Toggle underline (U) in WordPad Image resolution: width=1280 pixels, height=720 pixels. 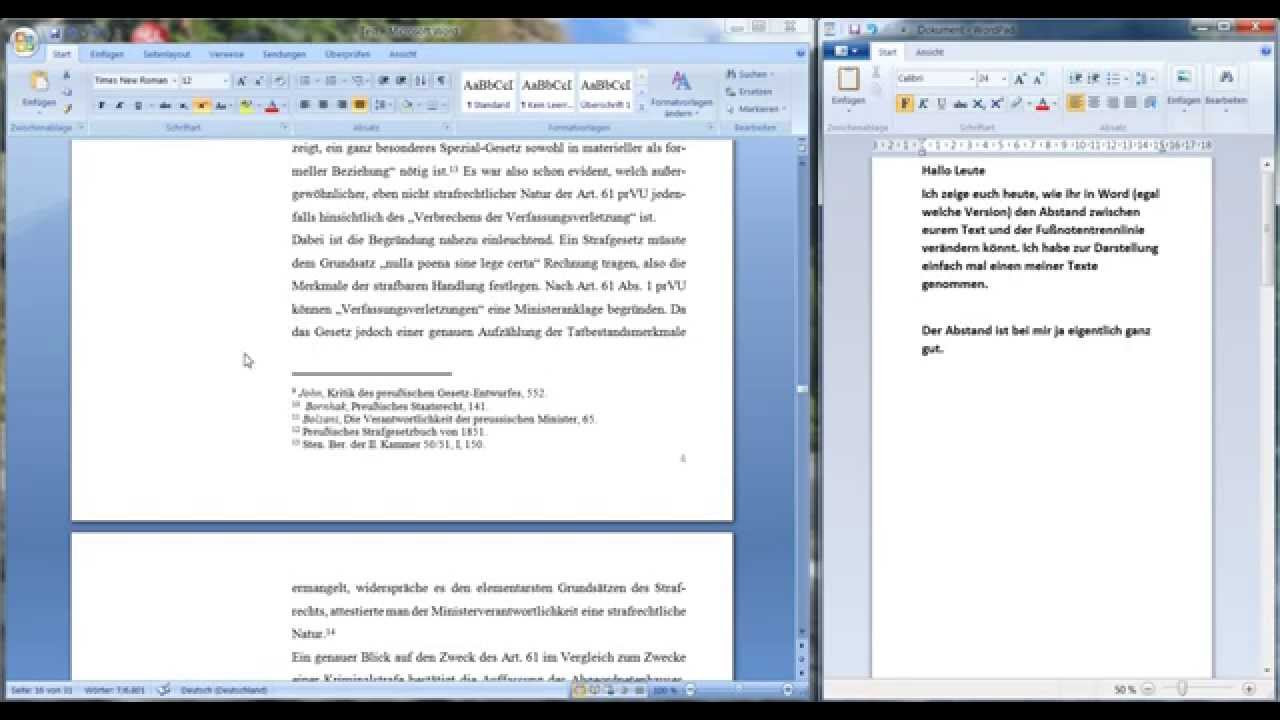click(x=941, y=103)
